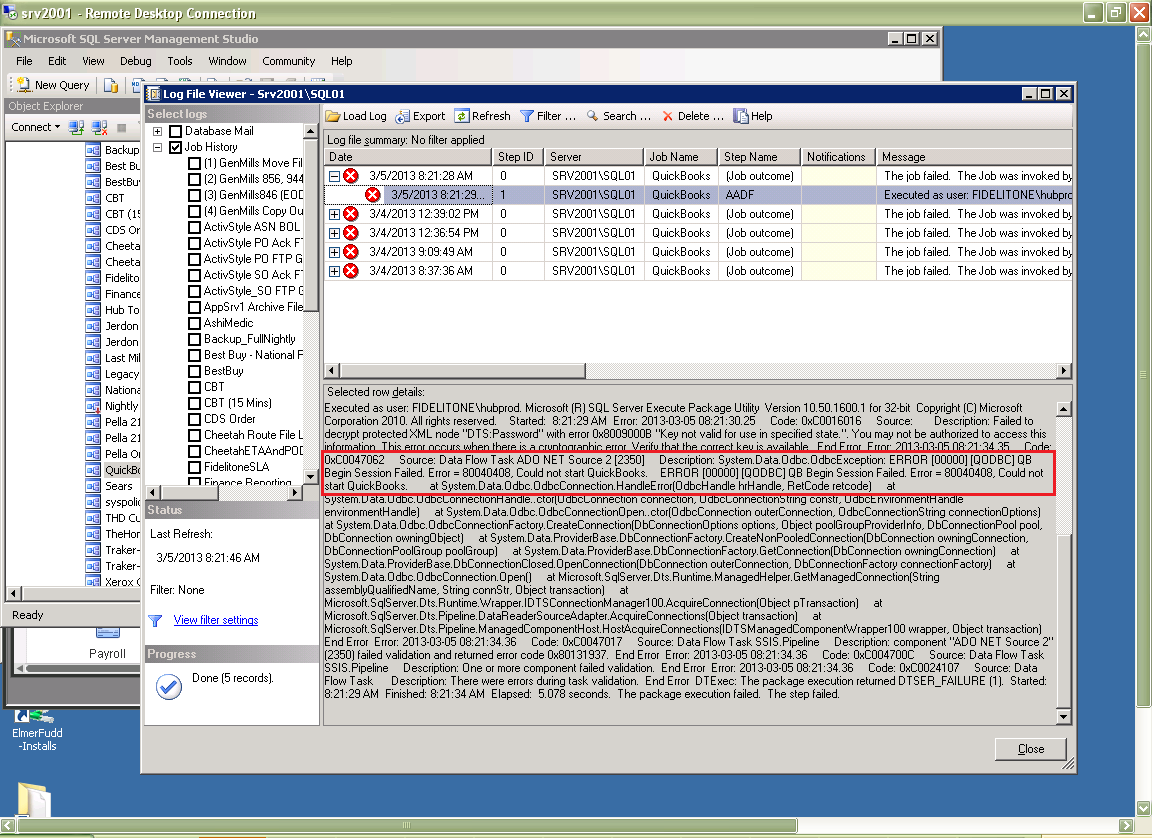
Task: Click the error icon on the 8:37:36 AM row
Action: coord(351,271)
